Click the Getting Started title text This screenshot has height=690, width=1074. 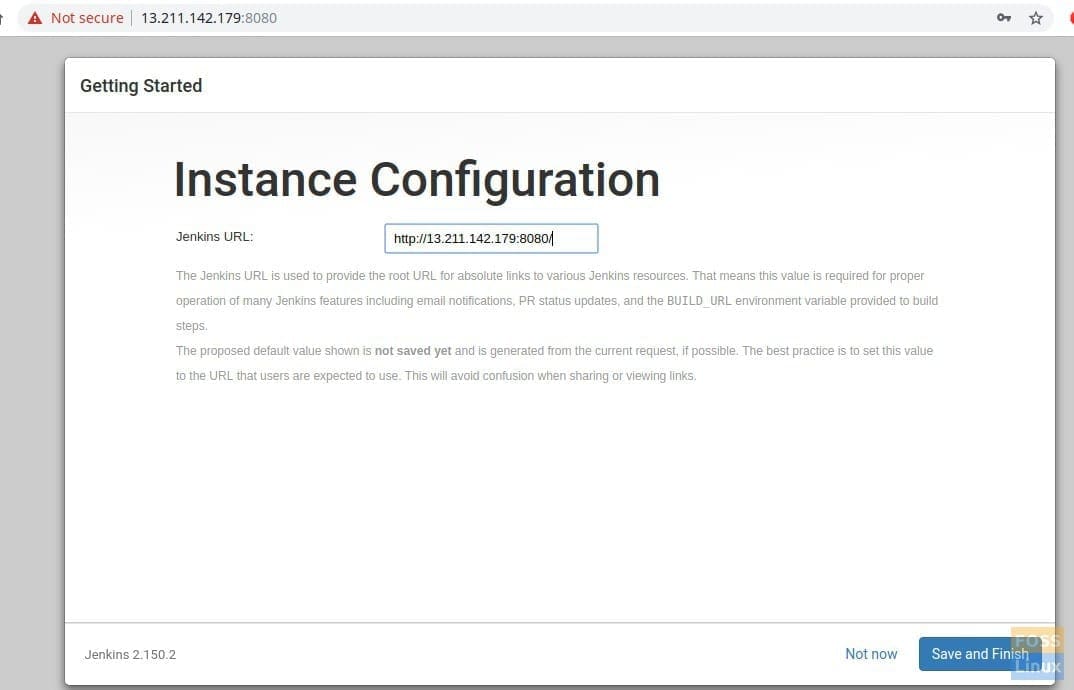(x=141, y=86)
